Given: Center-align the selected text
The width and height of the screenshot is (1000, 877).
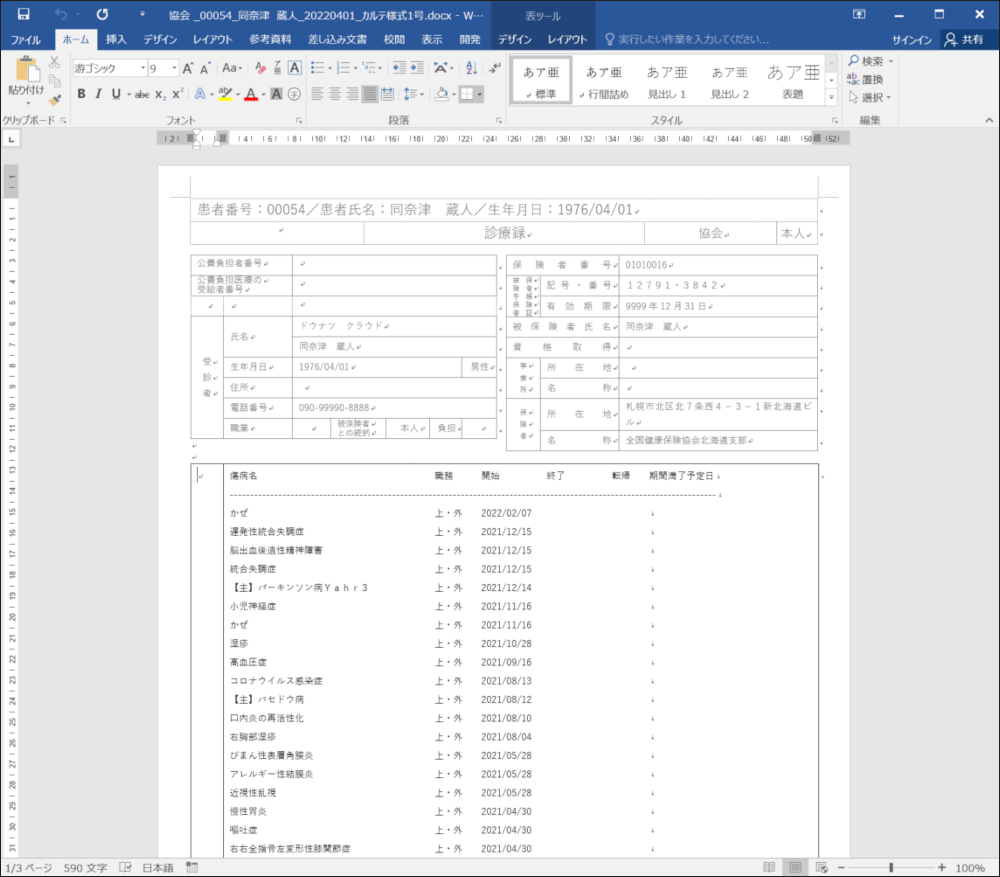Looking at the screenshot, I should (335, 94).
